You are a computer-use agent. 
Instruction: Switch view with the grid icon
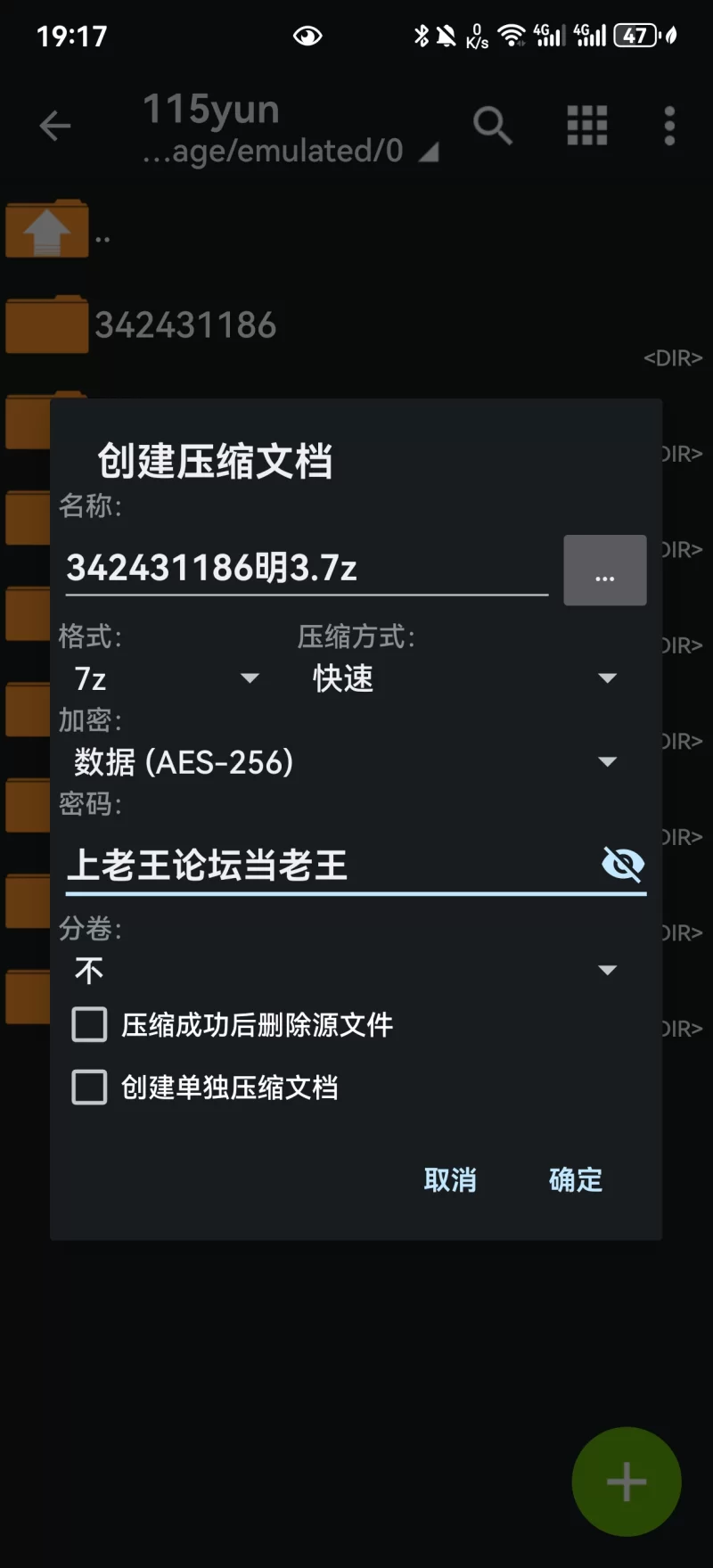click(x=587, y=126)
